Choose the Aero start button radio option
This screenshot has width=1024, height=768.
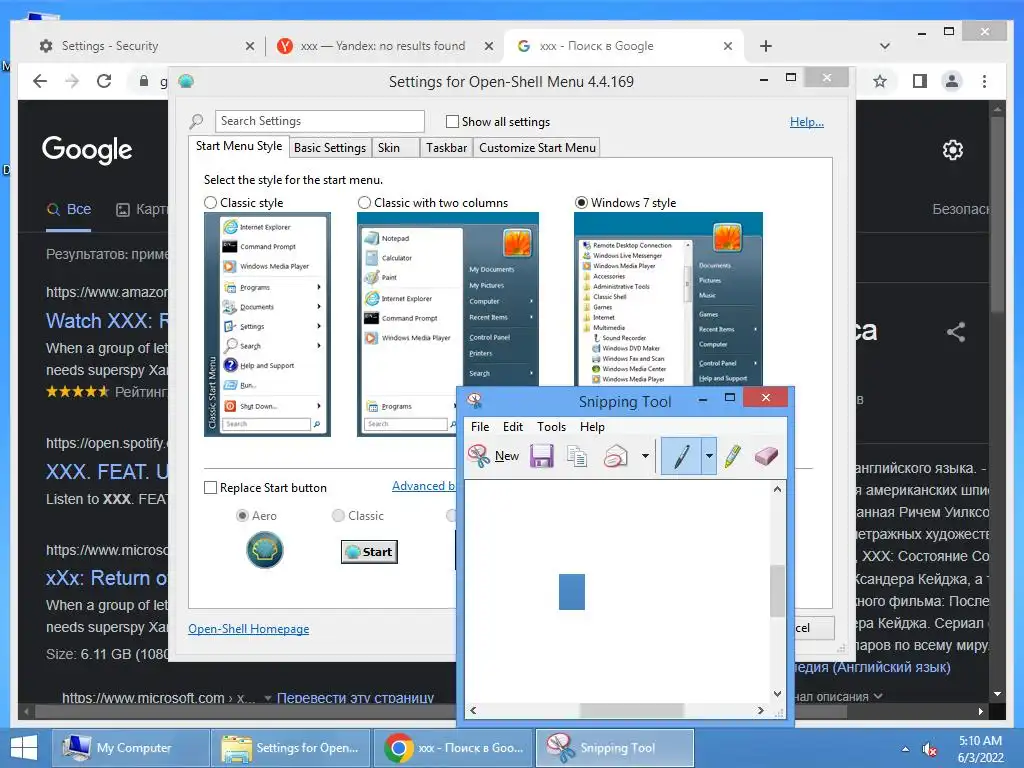242,516
